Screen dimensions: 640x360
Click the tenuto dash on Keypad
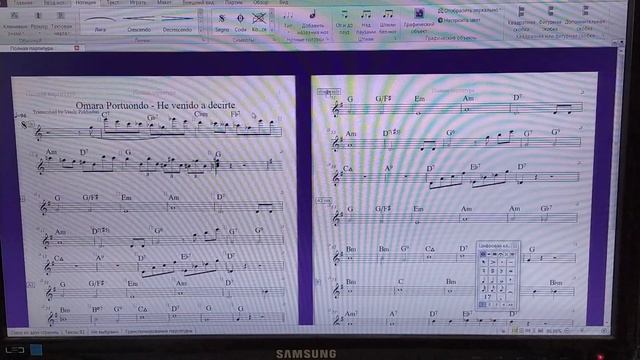(511, 262)
